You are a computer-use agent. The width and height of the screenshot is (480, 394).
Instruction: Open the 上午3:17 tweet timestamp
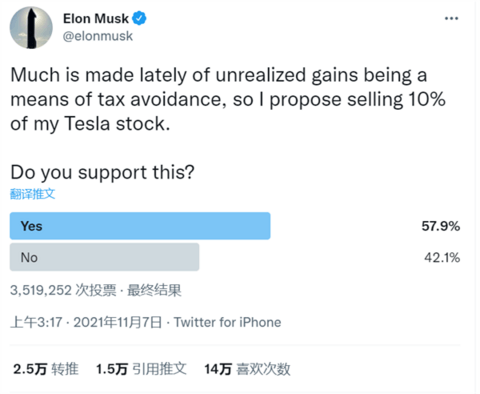[36, 322]
